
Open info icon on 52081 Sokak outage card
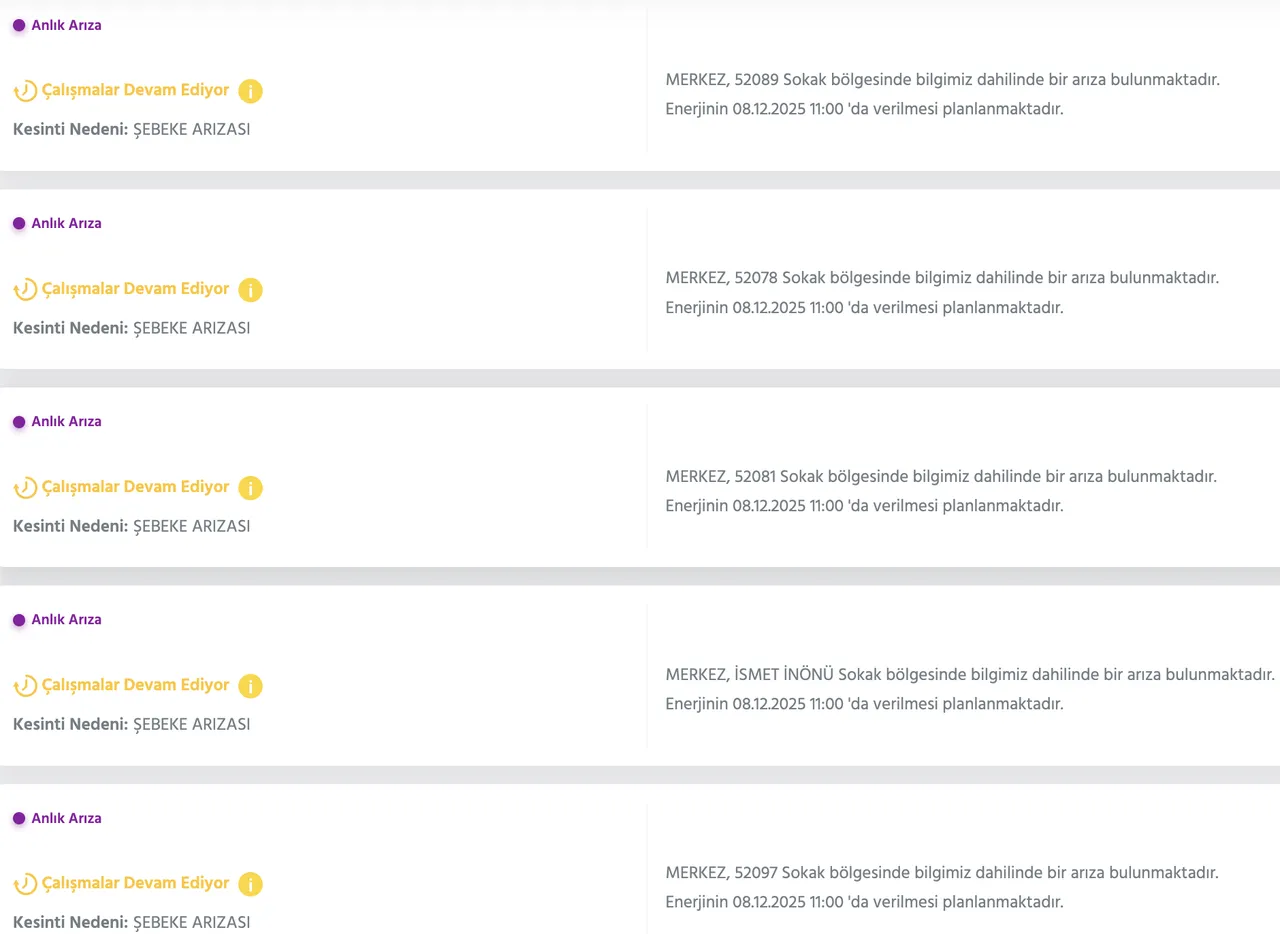pos(250,488)
